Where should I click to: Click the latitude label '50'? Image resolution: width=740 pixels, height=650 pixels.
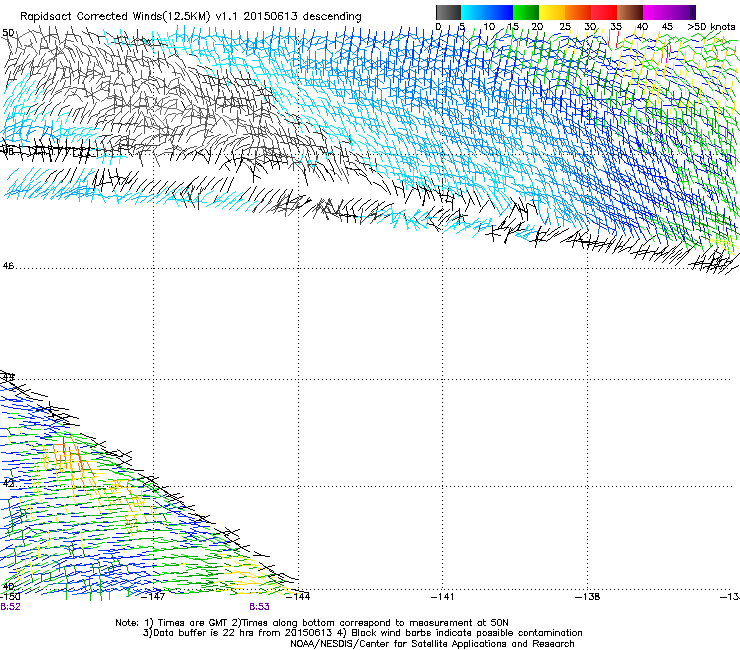pyautogui.click(x=8, y=33)
